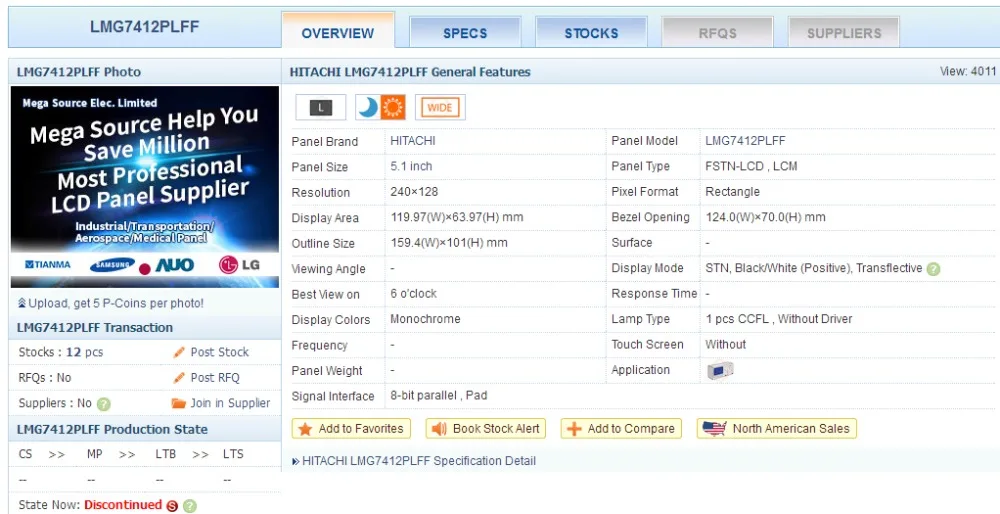Click the 'FSTN-LCD , LCM' panel type value

pyautogui.click(x=751, y=166)
